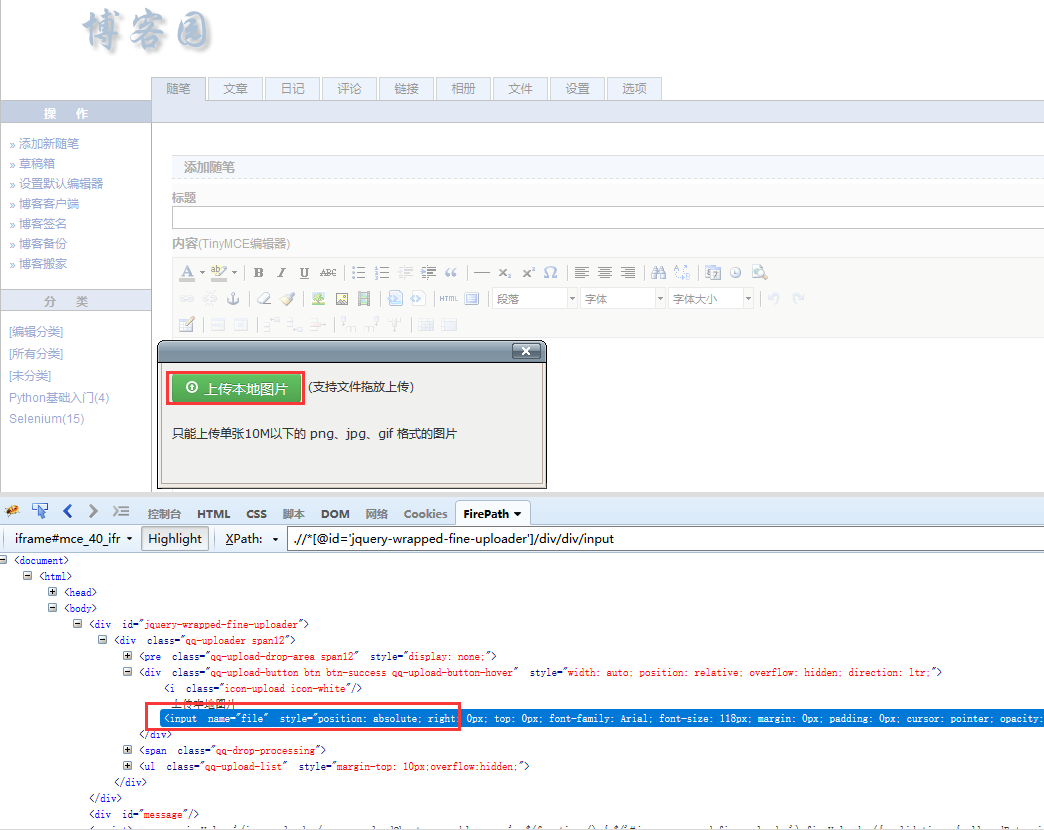This screenshot has height=830, width=1044.
Task: Insert media film strip icon
Action: point(364,298)
